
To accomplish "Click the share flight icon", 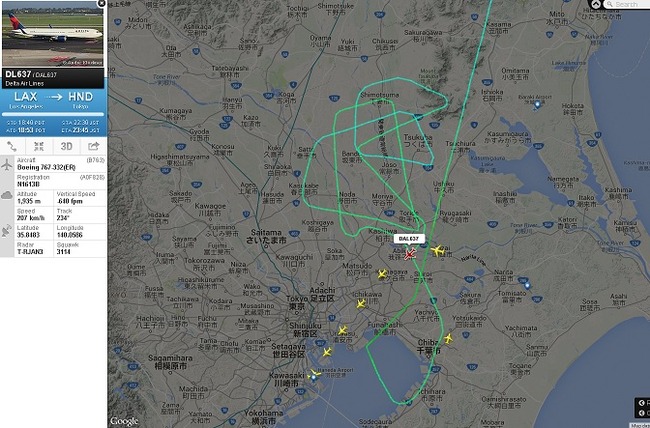I will pyautogui.click(x=94, y=146).
